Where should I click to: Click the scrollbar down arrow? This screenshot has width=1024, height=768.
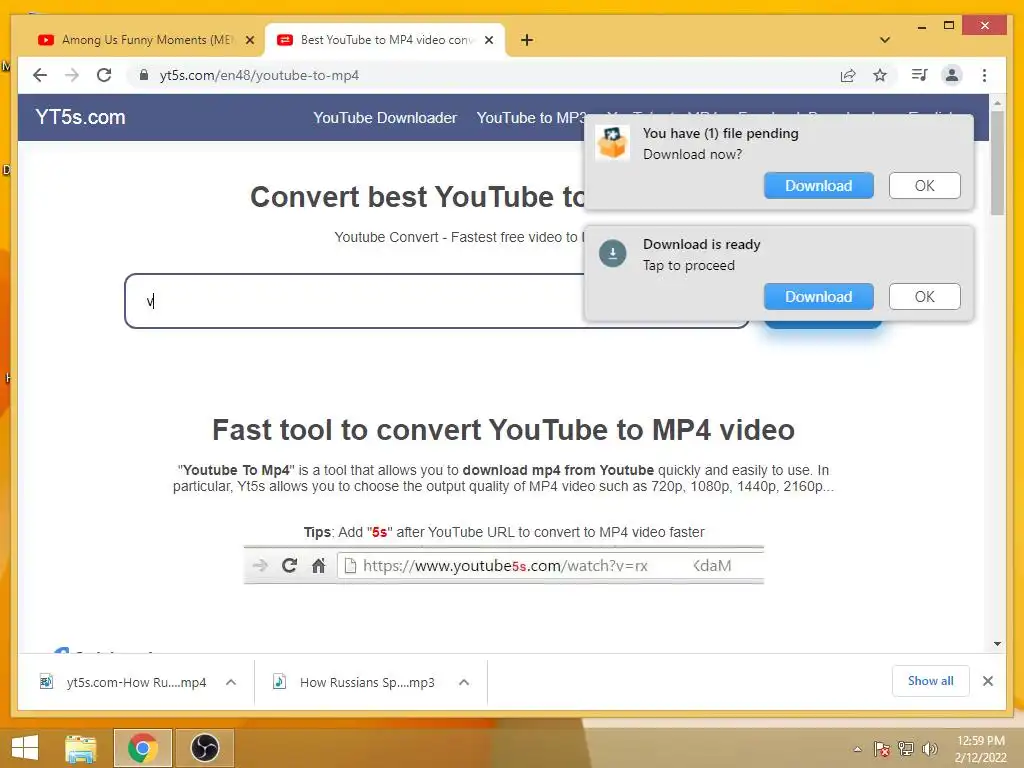tap(997, 644)
